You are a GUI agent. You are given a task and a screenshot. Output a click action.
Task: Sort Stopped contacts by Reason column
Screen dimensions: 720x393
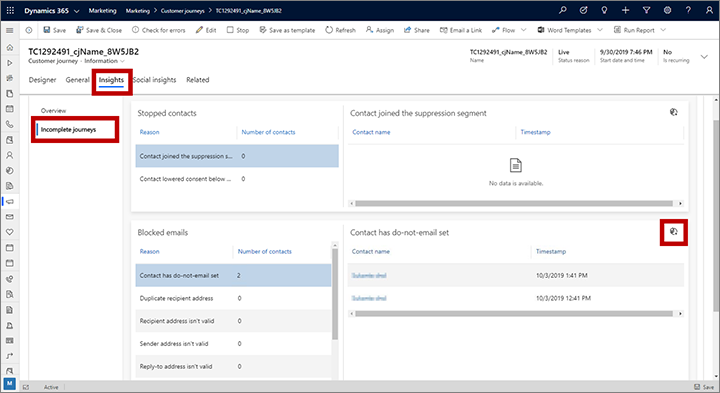pos(149,132)
